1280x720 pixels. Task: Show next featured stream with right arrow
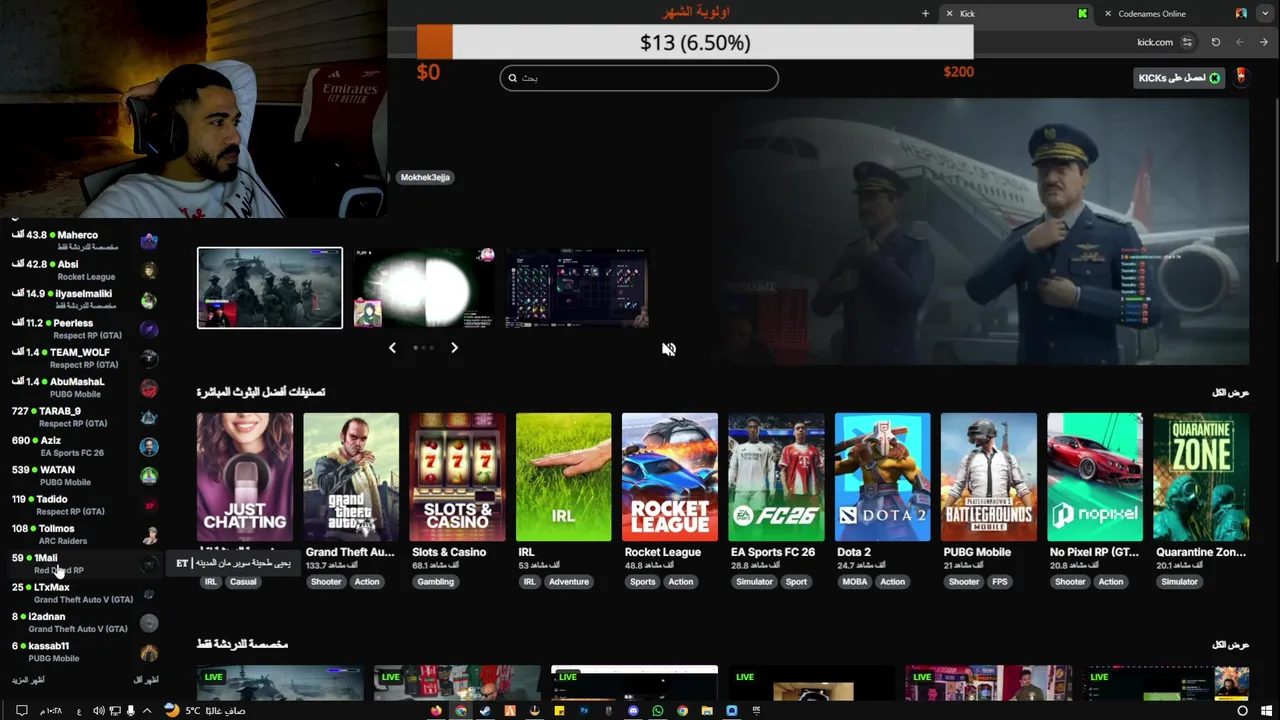pyautogui.click(x=454, y=347)
